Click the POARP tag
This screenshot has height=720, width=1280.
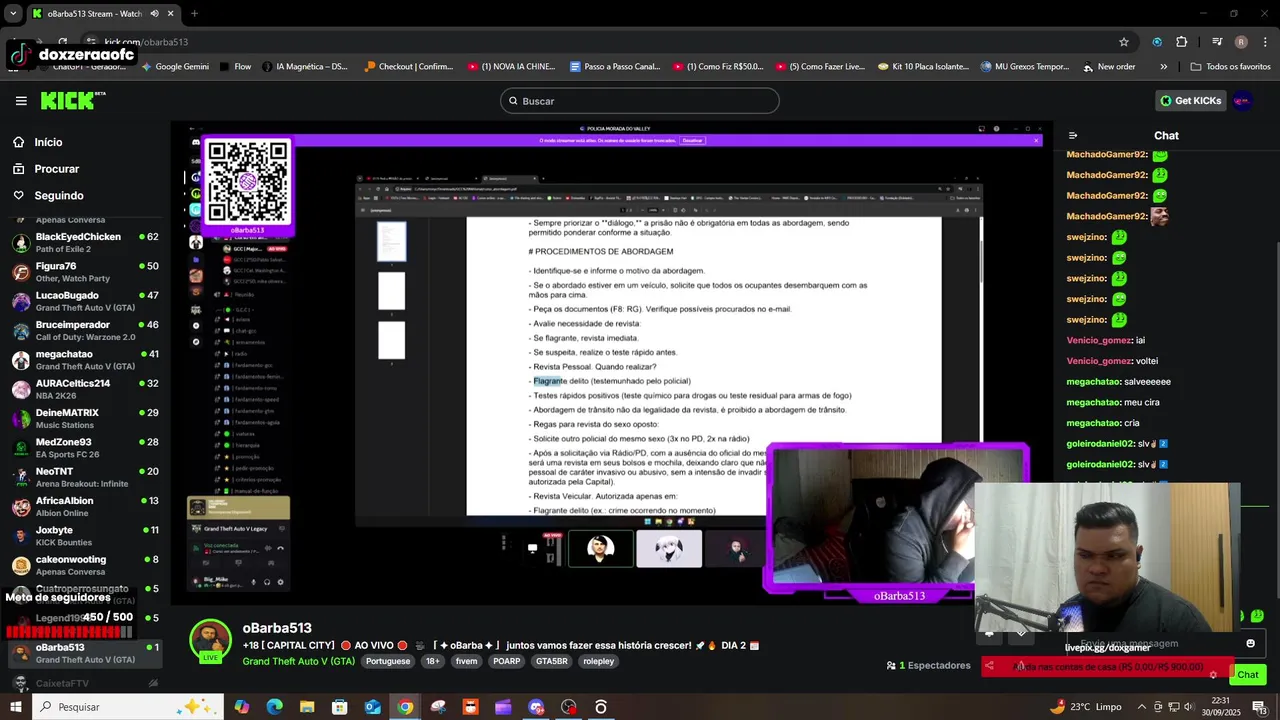tap(506, 662)
